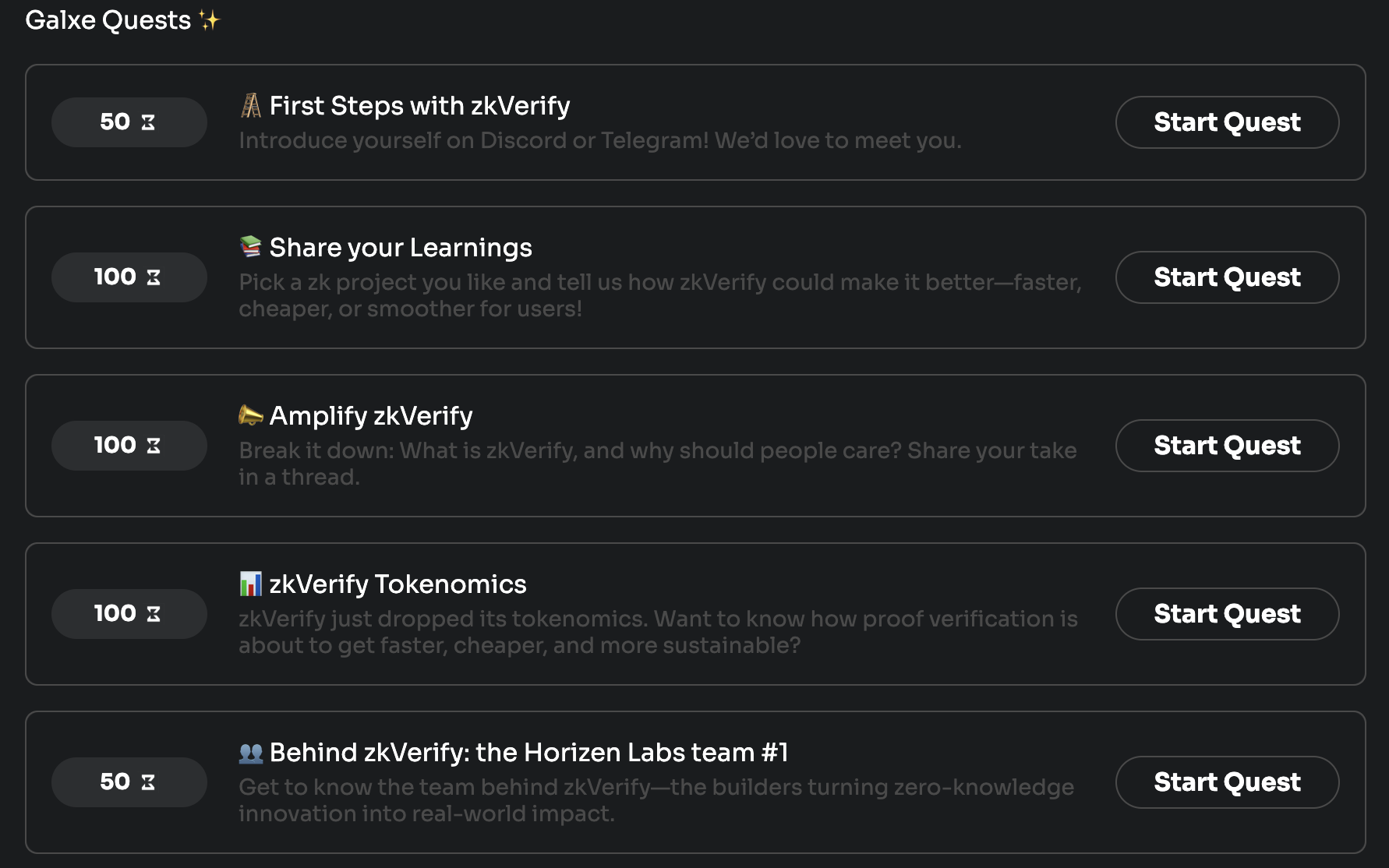Click the hourglass icon in First Steps reward badge
The image size is (1389, 868).
pos(148,122)
